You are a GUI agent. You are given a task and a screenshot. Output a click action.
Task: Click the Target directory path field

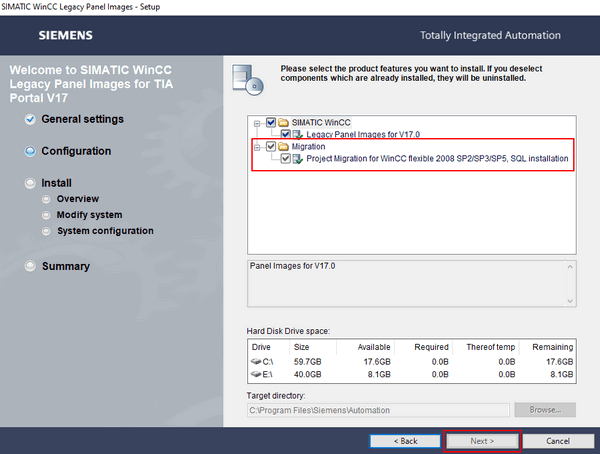(378, 410)
